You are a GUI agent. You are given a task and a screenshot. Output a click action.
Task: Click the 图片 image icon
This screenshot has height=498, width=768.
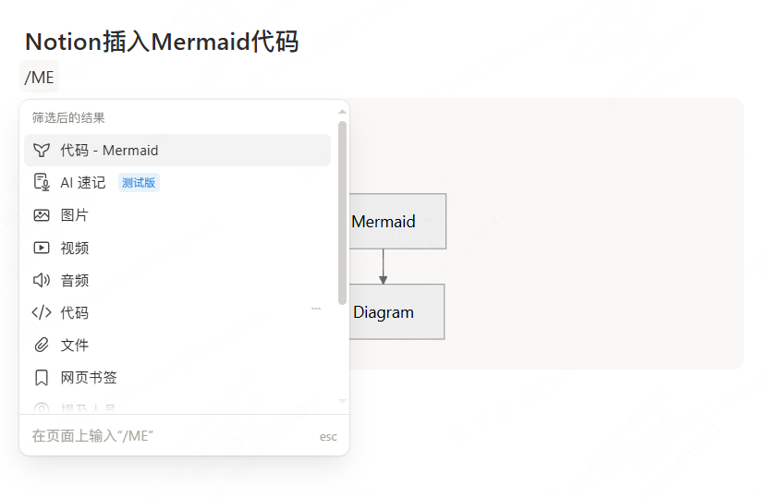[42, 215]
